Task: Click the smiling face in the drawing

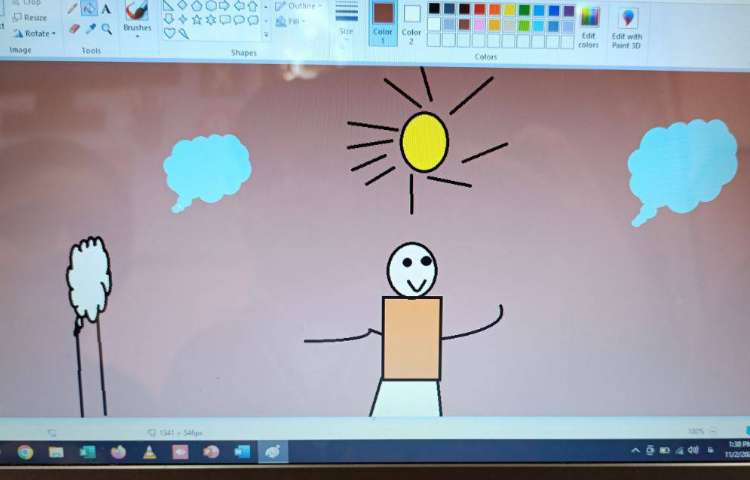Action: pos(412,269)
